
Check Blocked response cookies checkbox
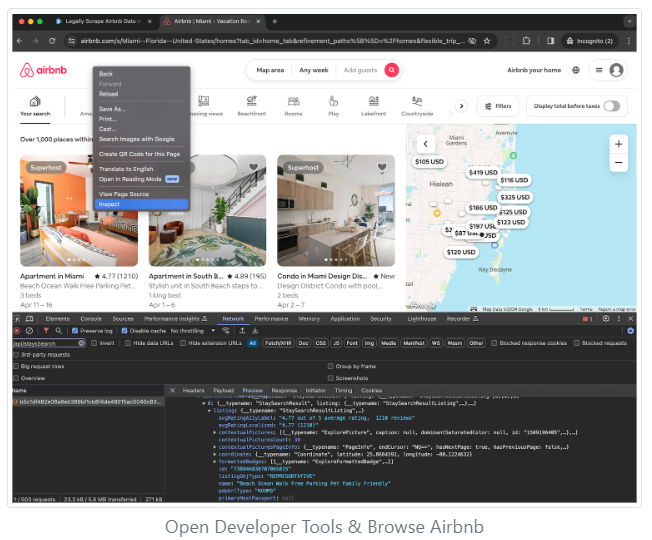coord(494,343)
